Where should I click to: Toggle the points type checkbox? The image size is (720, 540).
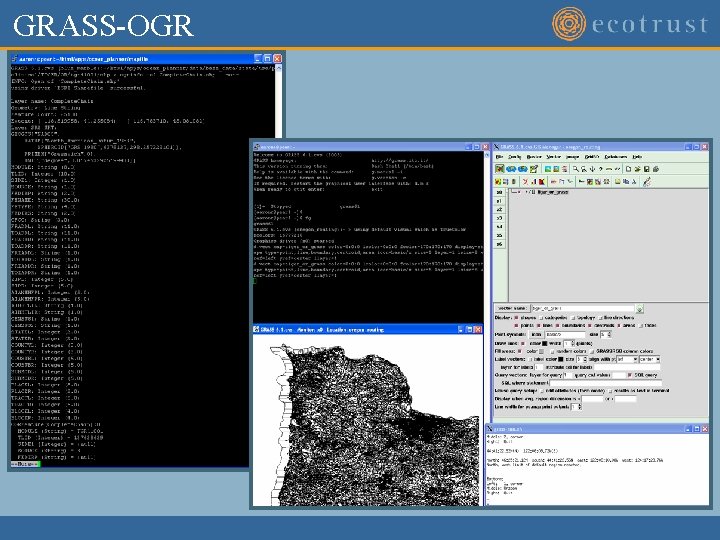(x=516, y=325)
